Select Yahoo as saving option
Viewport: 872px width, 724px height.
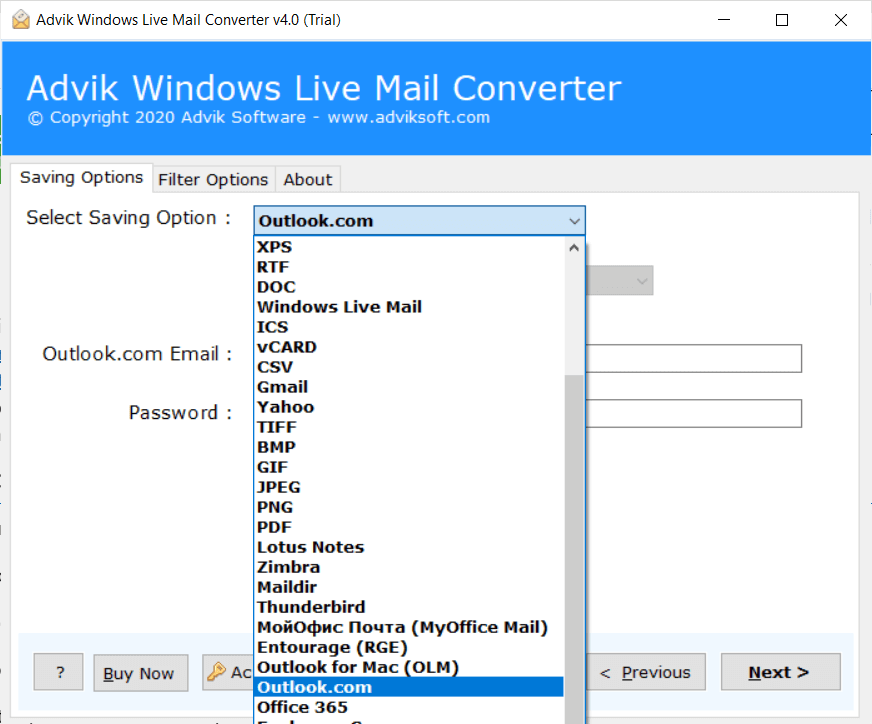click(409, 407)
